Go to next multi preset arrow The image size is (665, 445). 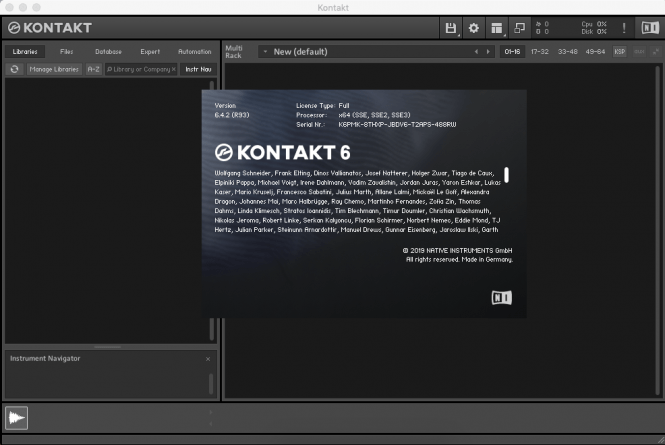click(488, 52)
